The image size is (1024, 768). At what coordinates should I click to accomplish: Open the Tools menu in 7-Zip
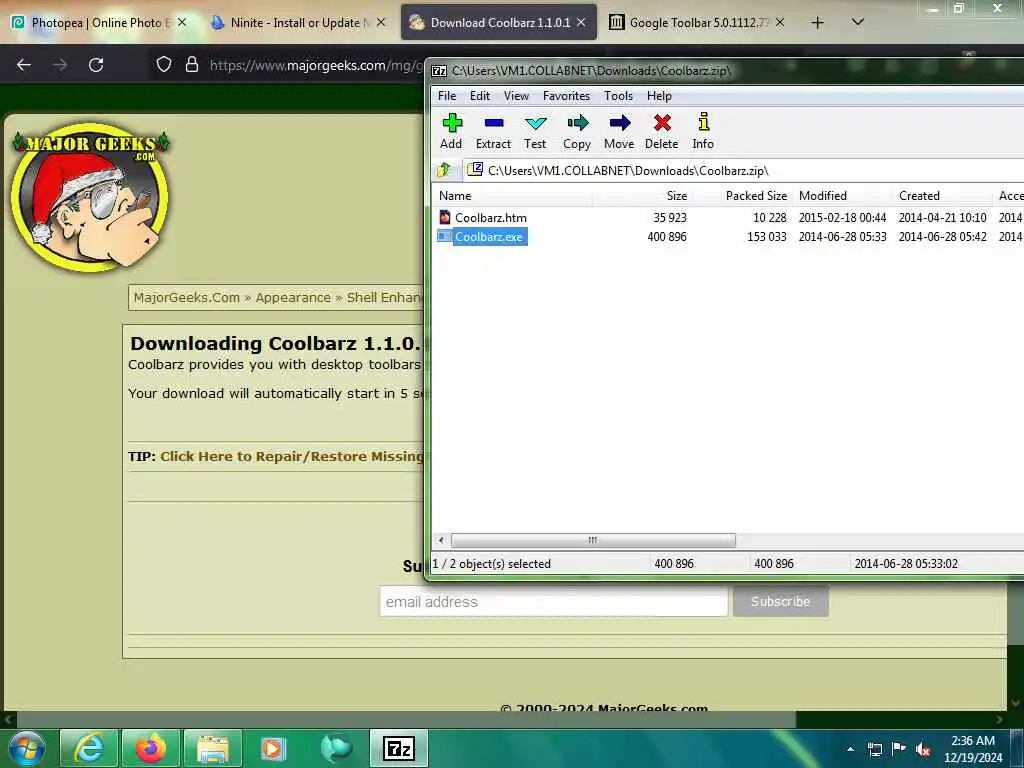(x=618, y=96)
